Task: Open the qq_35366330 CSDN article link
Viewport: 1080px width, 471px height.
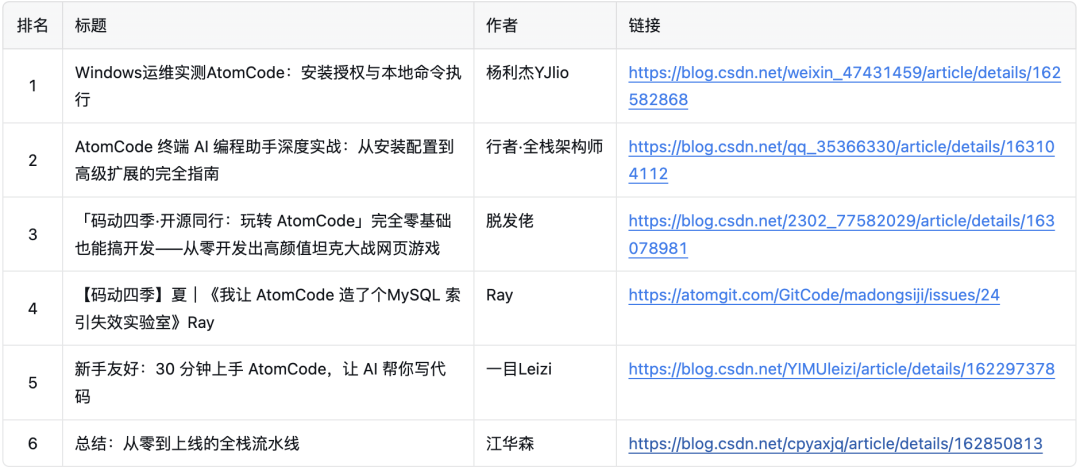Action: tap(841, 160)
